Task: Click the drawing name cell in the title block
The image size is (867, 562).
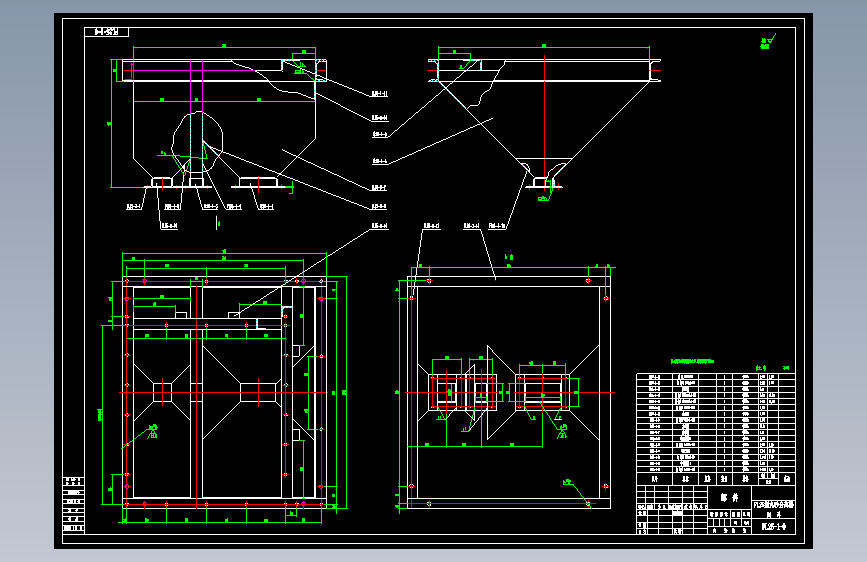Action: pos(773,509)
